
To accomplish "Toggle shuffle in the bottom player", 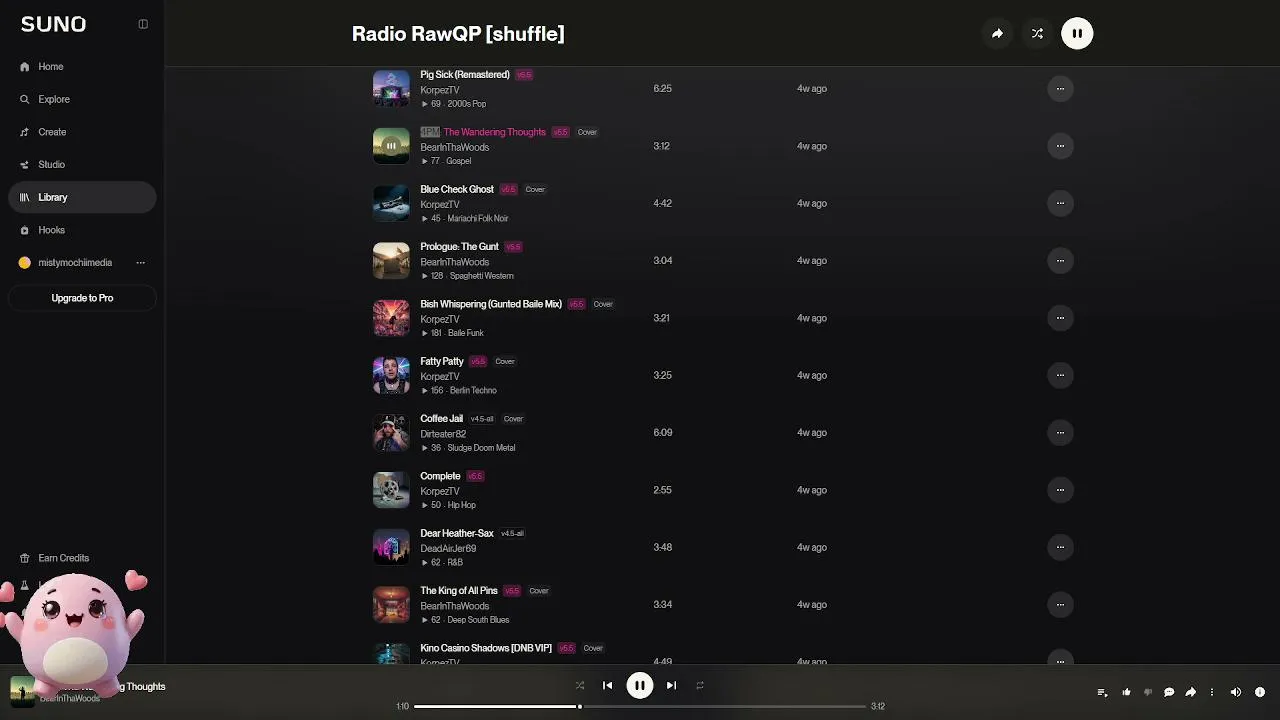I will coord(579,685).
